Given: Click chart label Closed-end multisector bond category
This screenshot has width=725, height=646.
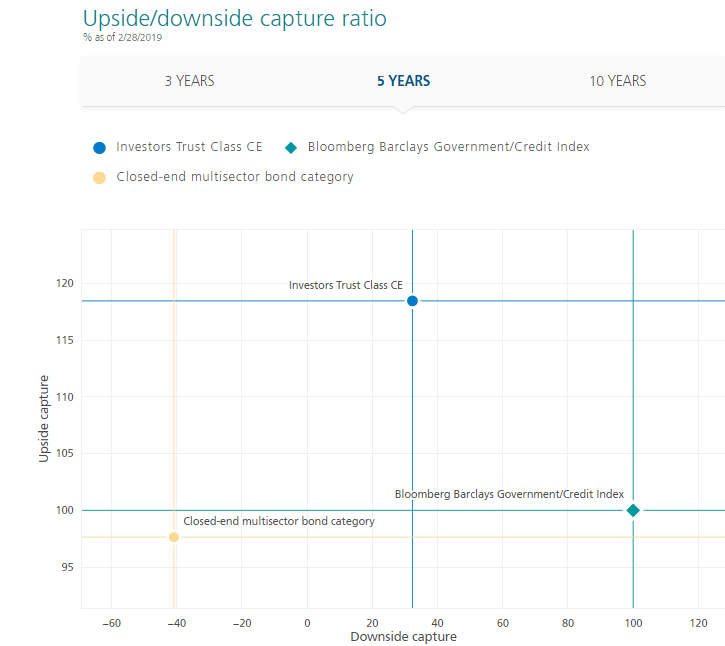Looking at the screenshot, I should pos(279,521).
